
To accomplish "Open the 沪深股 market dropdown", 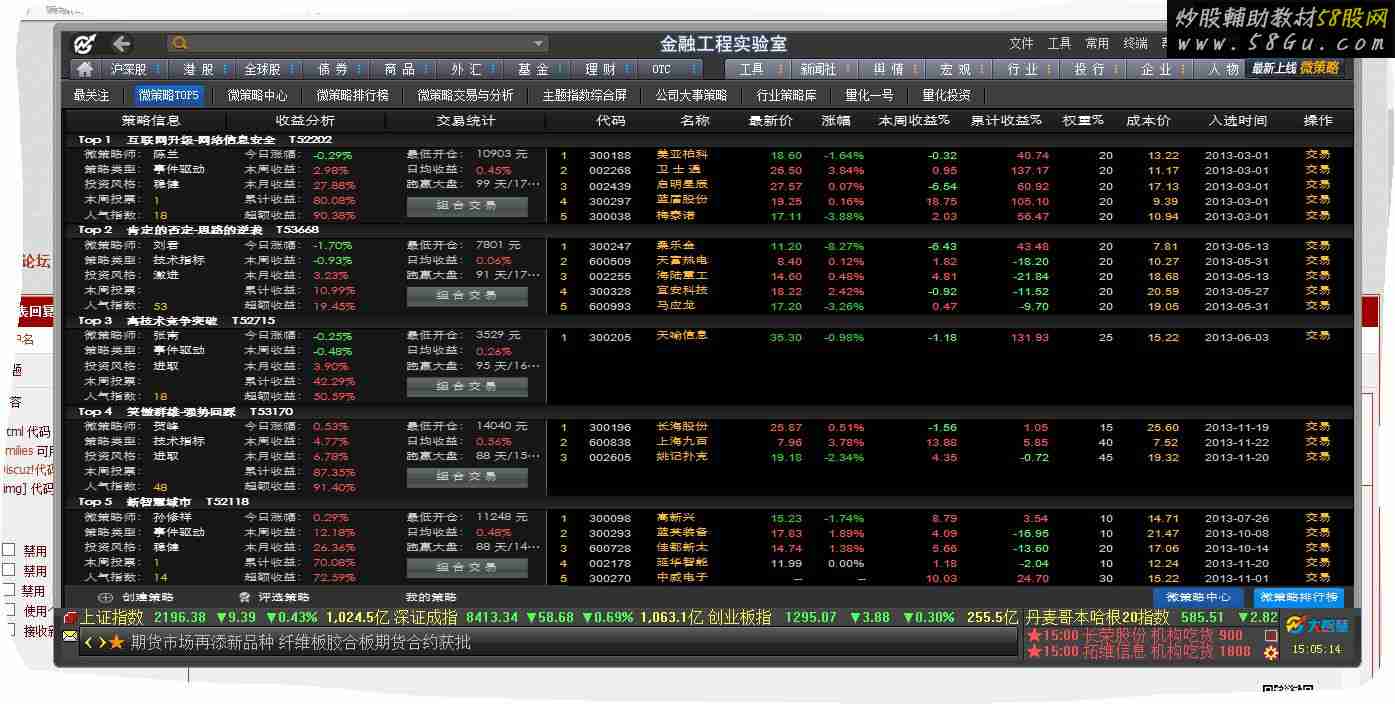I will click(159, 69).
